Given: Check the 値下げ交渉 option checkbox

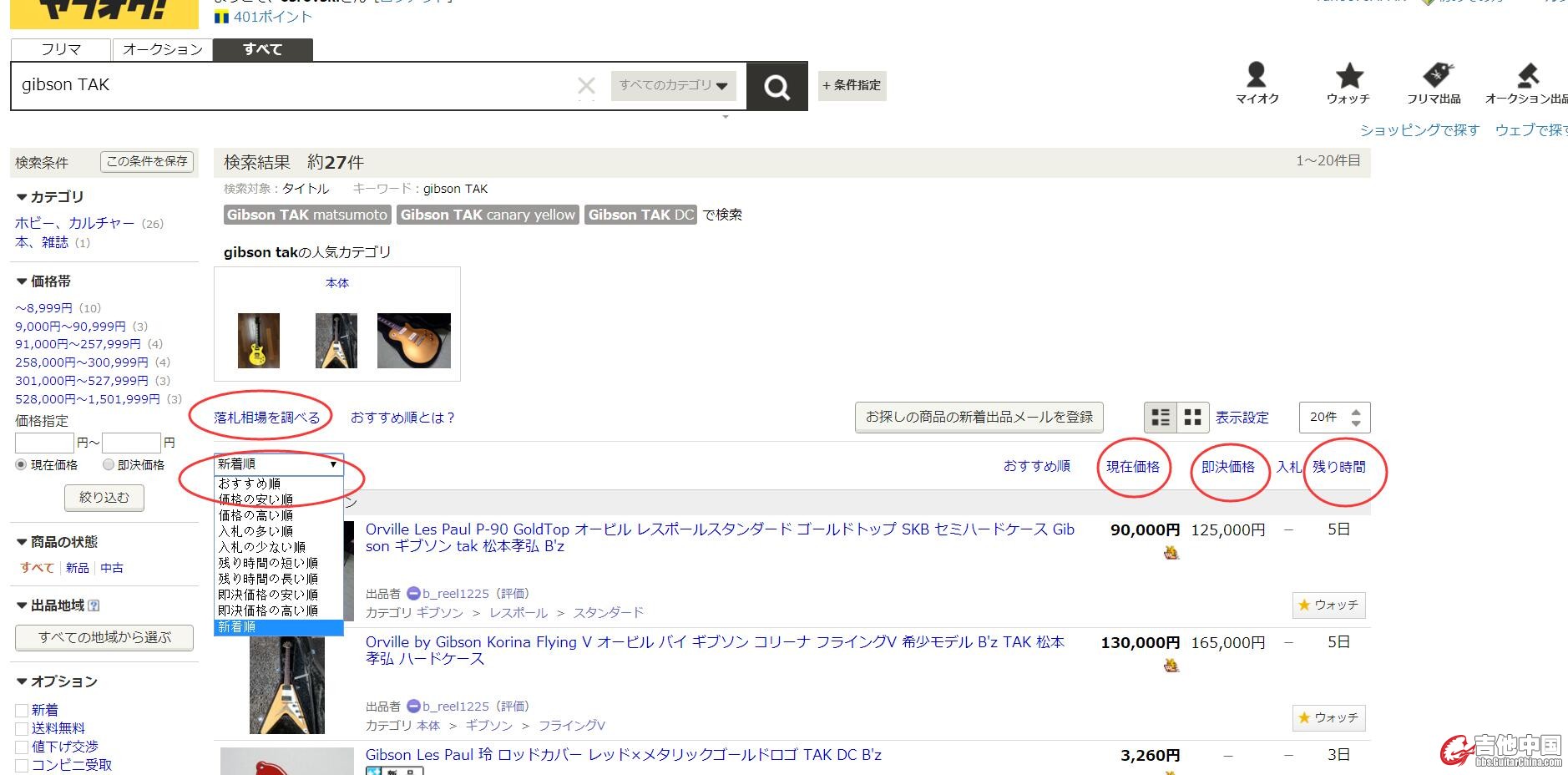Looking at the screenshot, I should [22, 747].
